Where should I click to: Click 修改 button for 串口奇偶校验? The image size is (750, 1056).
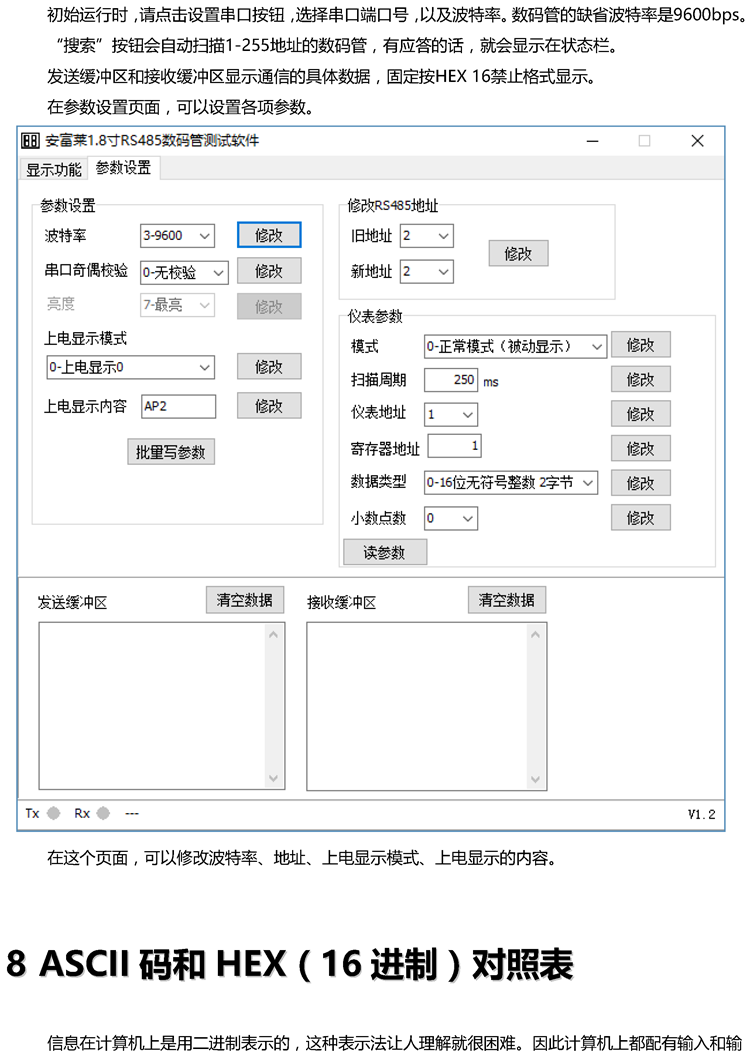pyautogui.click(x=269, y=271)
